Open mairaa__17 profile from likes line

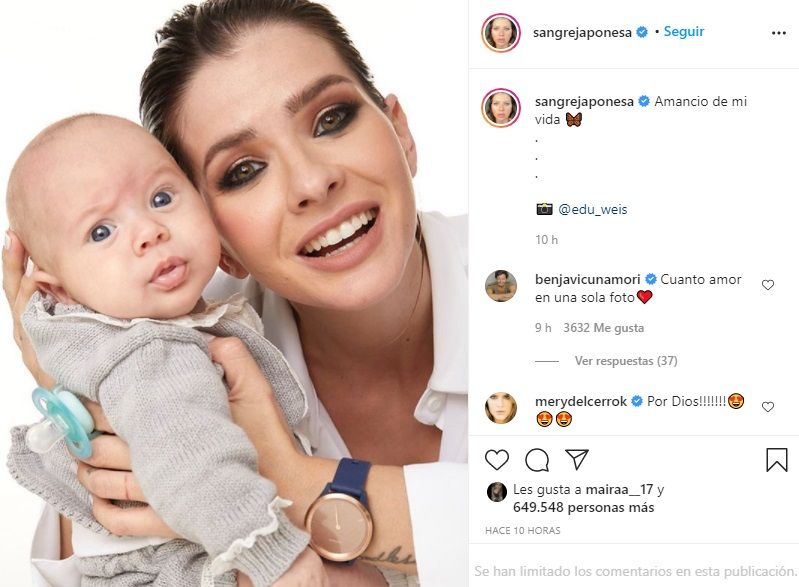tap(619, 490)
